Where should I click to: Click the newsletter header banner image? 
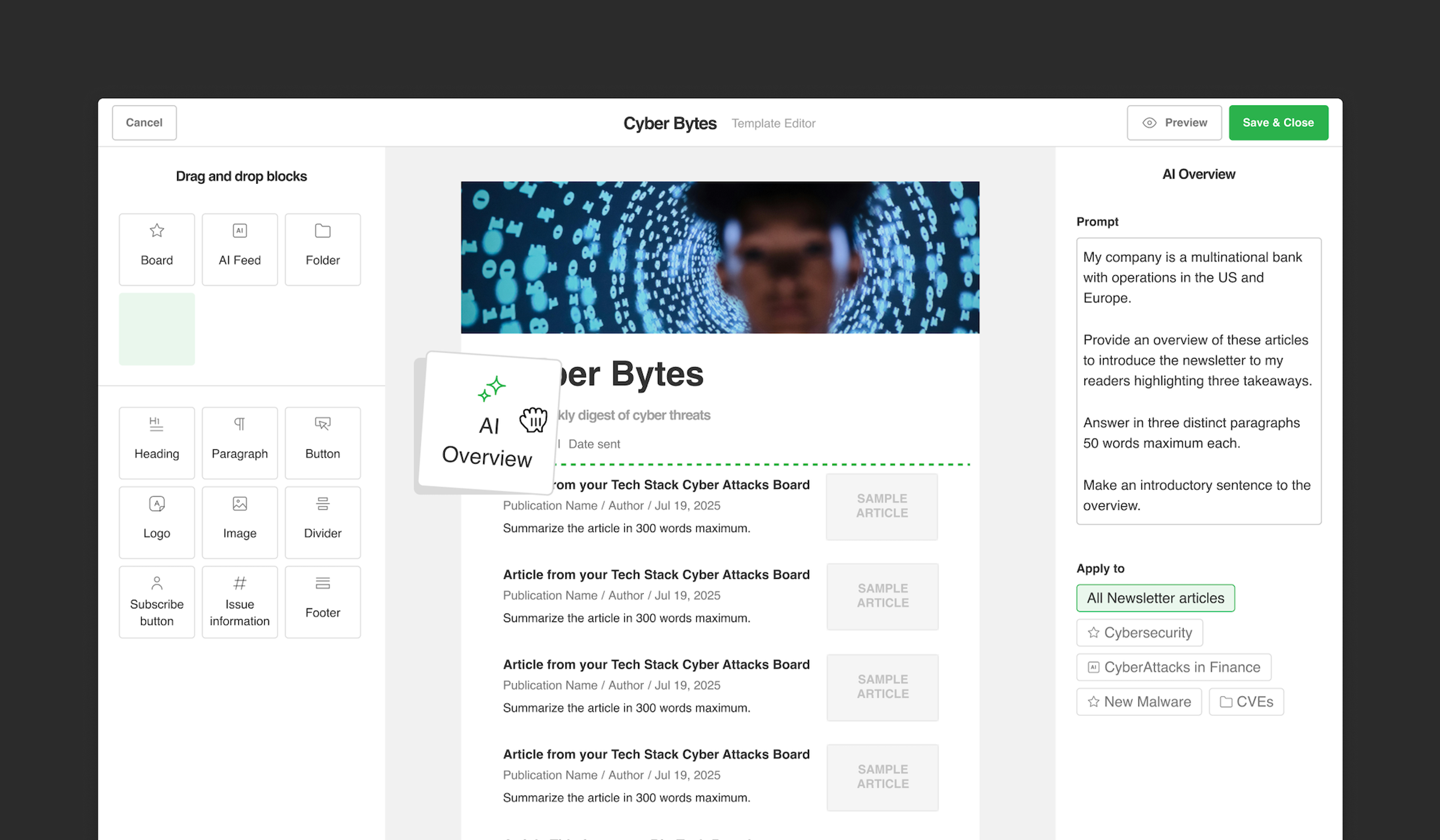(x=720, y=258)
